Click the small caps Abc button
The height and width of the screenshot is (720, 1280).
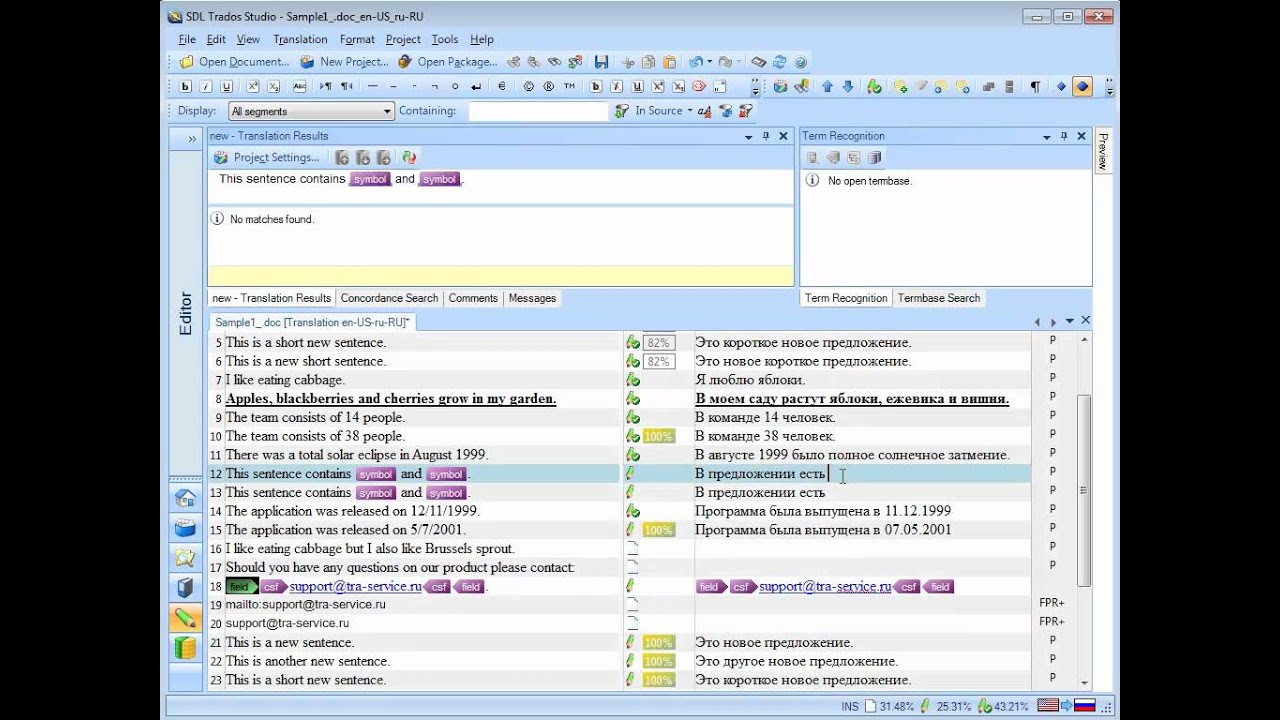(x=299, y=87)
